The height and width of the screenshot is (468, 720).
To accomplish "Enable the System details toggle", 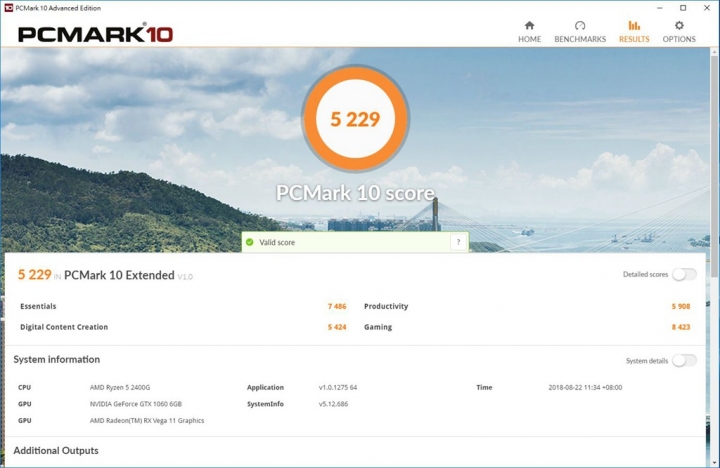I will tap(684, 361).
